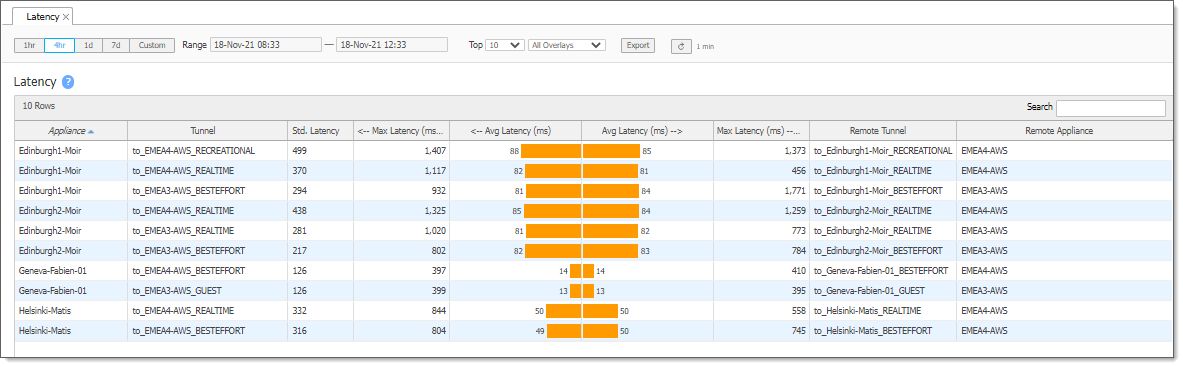The width and height of the screenshot is (1183, 367).
Task: Sort by left Avg Latency header
Action: point(515,131)
